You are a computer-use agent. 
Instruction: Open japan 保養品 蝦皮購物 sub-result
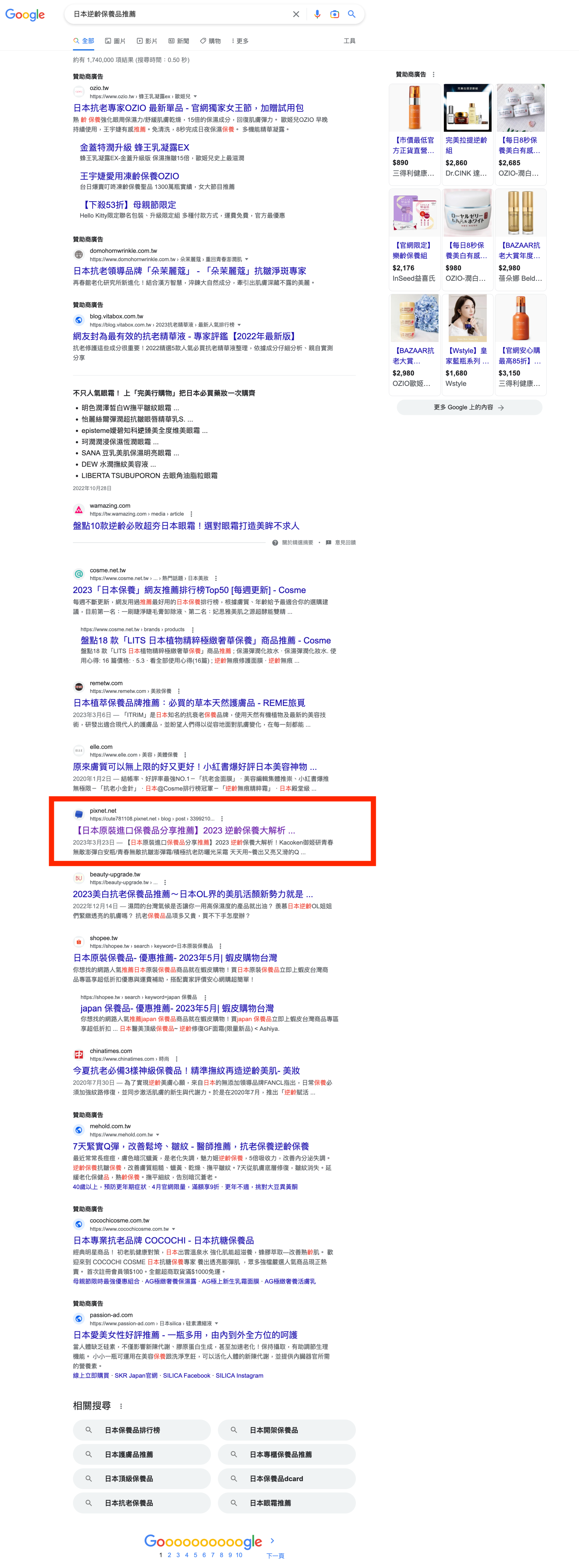pyautogui.click(x=177, y=1009)
